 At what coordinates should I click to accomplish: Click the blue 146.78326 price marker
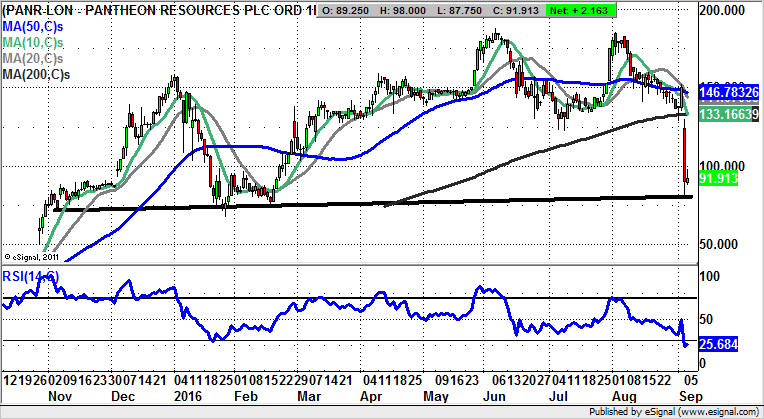[x=728, y=90]
